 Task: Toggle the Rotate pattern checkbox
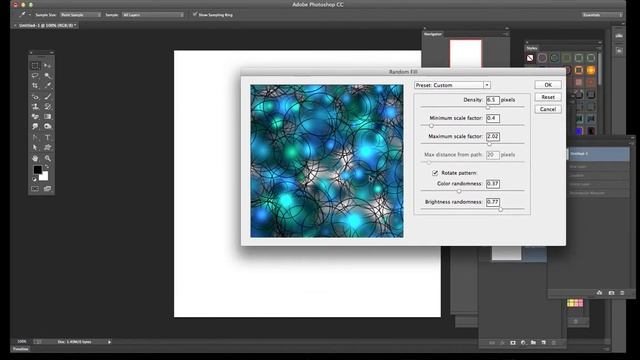pyautogui.click(x=435, y=173)
